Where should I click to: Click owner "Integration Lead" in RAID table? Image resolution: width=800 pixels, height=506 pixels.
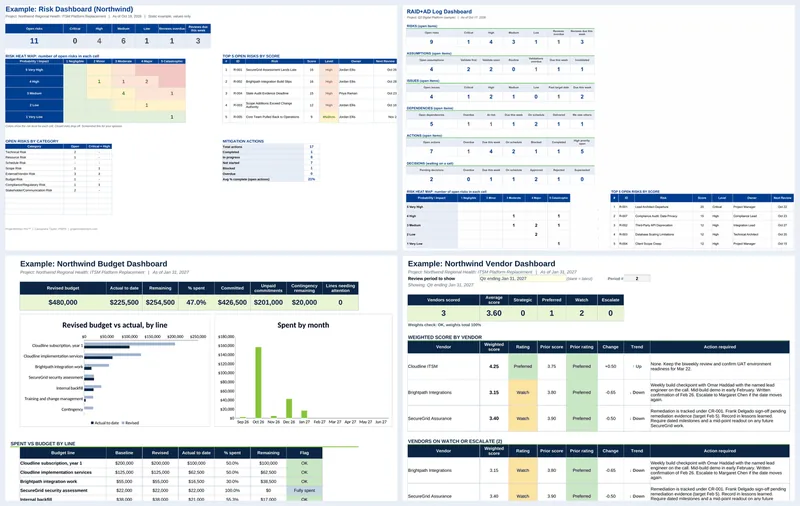click(744, 225)
